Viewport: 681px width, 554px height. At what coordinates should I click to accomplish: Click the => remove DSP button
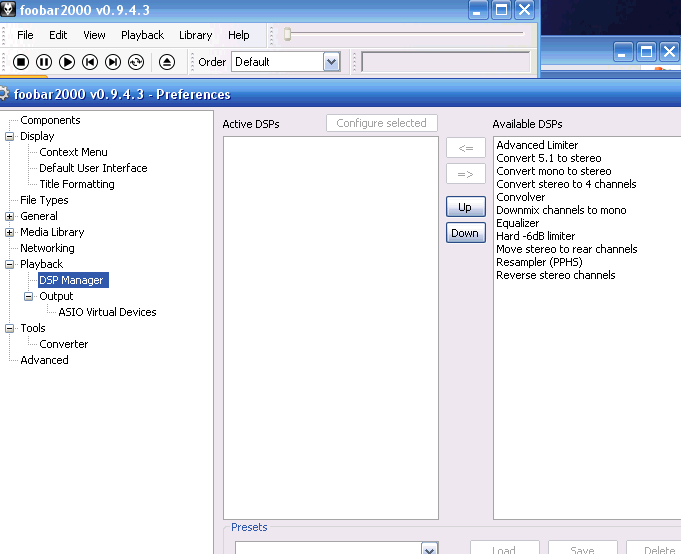click(x=466, y=174)
